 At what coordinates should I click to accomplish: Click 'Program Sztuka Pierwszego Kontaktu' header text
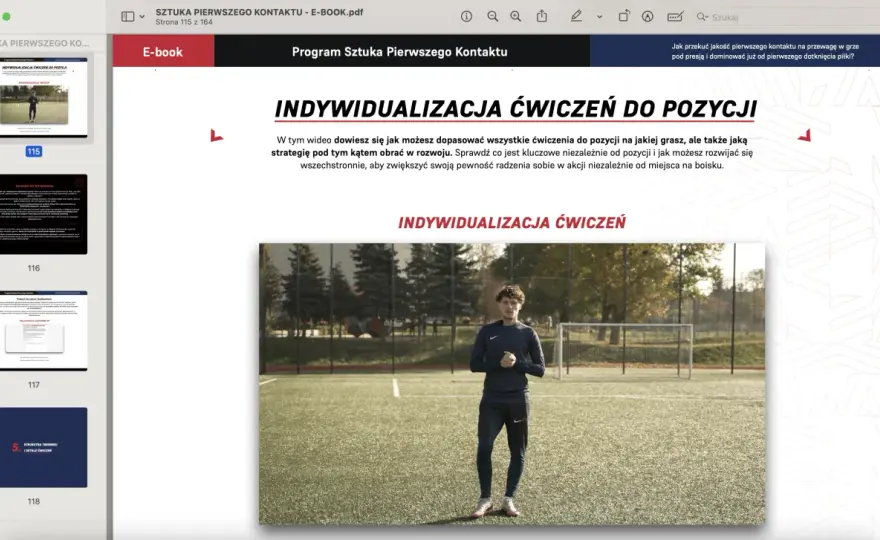(400, 52)
